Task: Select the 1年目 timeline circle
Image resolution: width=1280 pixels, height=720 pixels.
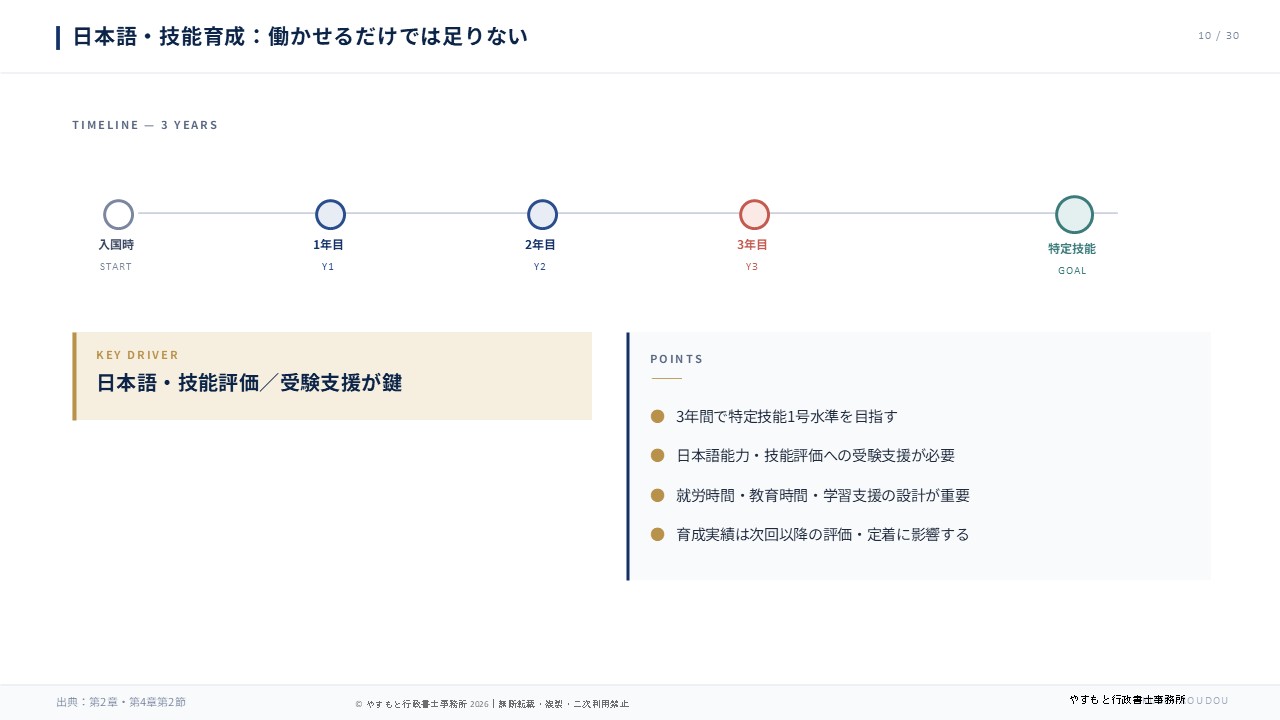Action: click(330, 215)
